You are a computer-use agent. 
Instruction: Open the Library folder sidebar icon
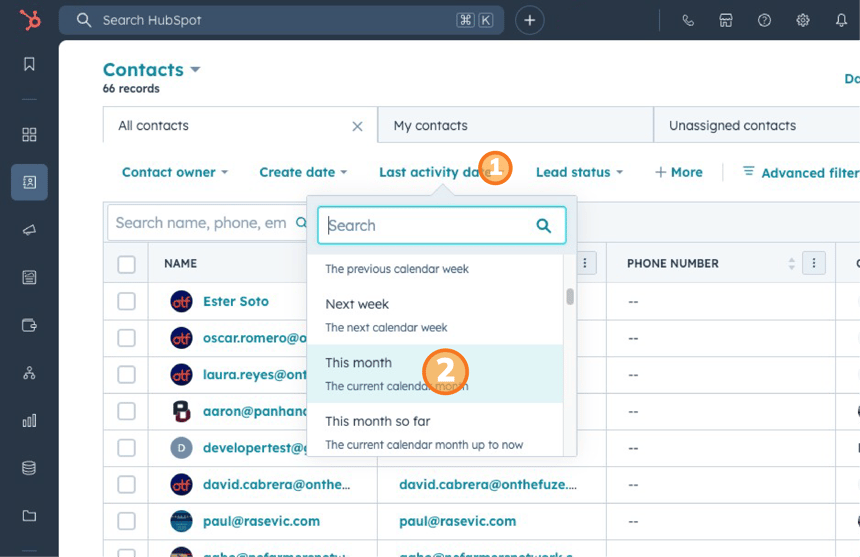click(29, 515)
